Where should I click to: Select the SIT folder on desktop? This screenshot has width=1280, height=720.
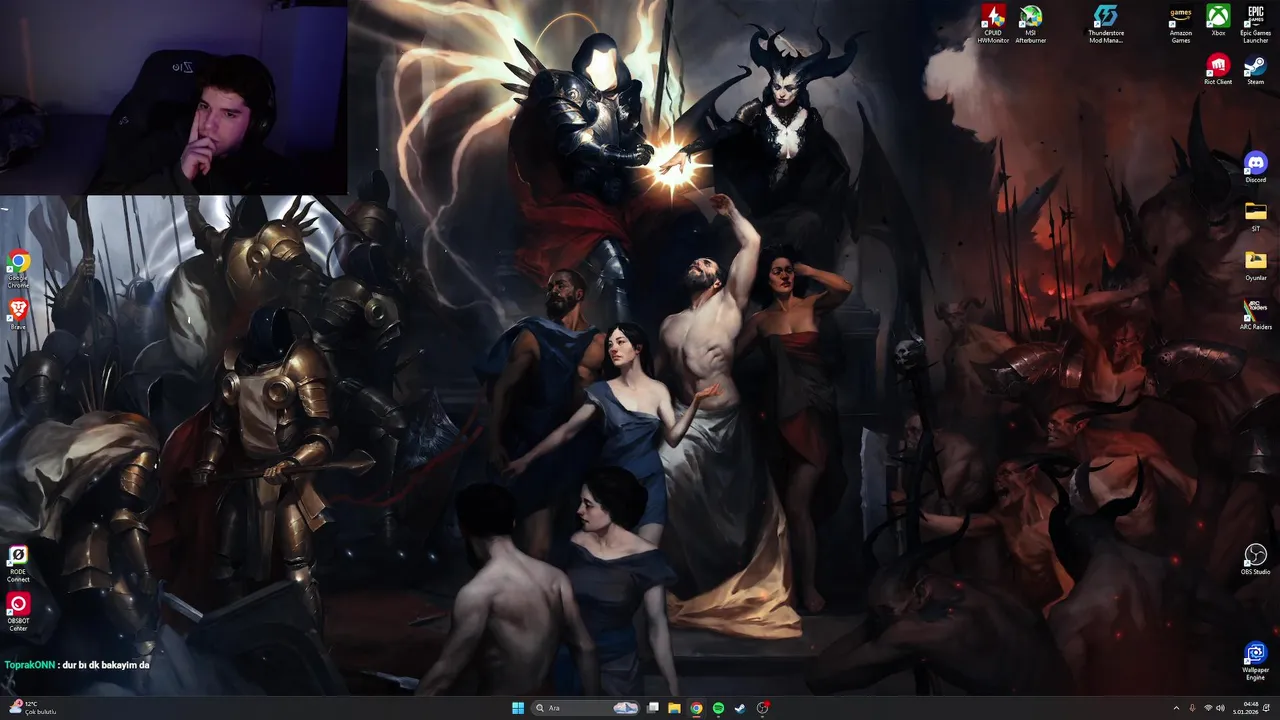click(x=1255, y=216)
